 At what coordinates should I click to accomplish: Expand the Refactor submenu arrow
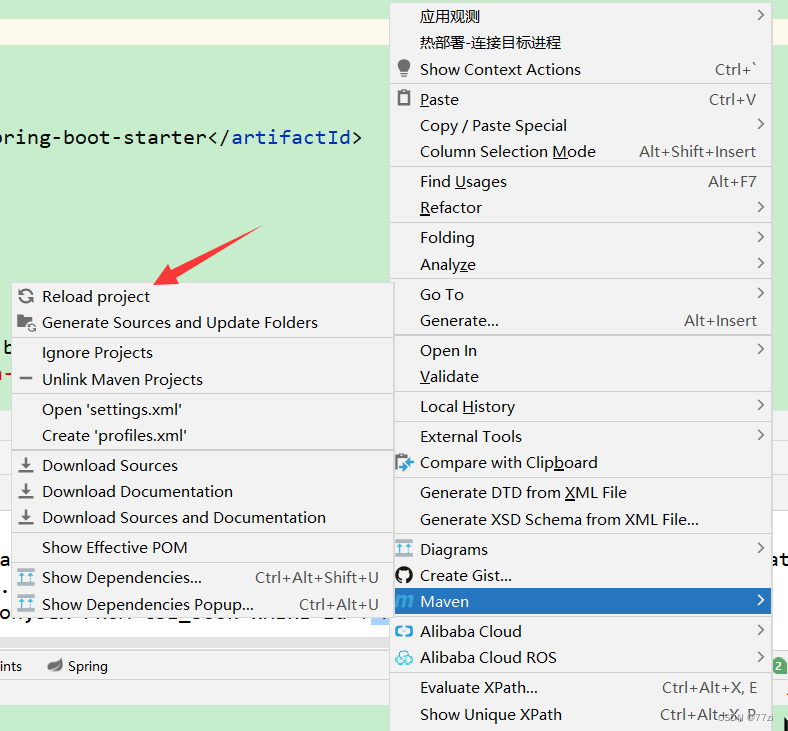pos(760,207)
